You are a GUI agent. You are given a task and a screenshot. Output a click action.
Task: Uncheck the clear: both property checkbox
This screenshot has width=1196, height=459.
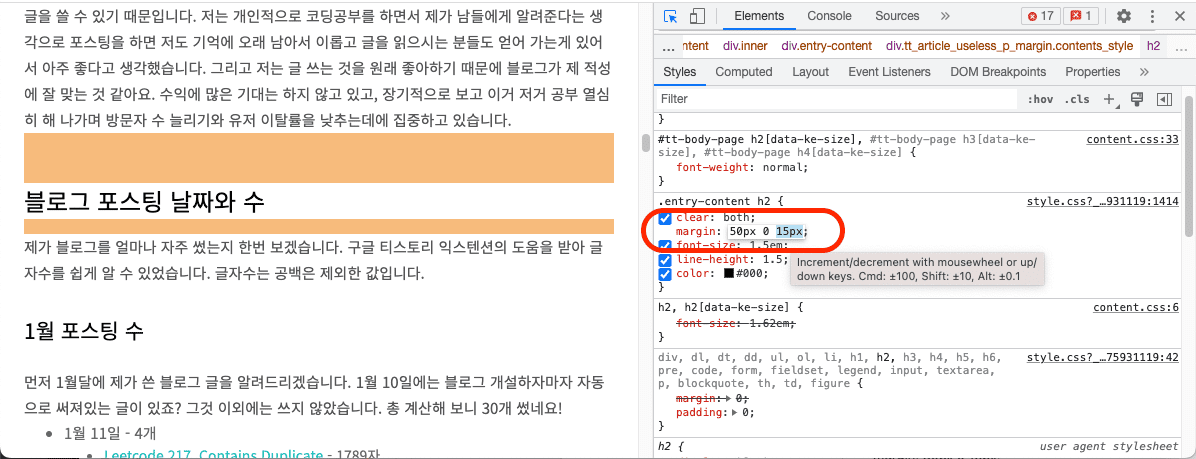pyautogui.click(x=665, y=217)
